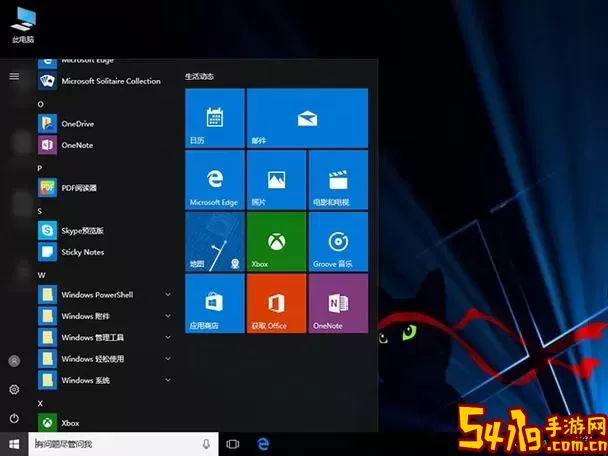This screenshot has height=456, width=608.
Task: Click the 获取 Office tile
Action: [276, 303]
